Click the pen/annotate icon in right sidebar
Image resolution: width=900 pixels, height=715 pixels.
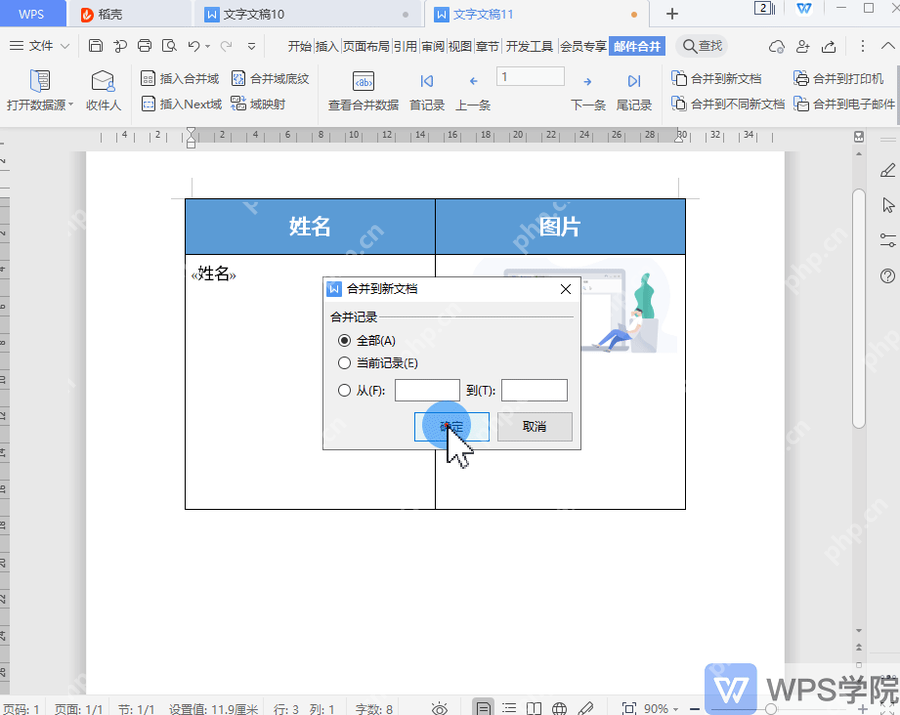887,170
